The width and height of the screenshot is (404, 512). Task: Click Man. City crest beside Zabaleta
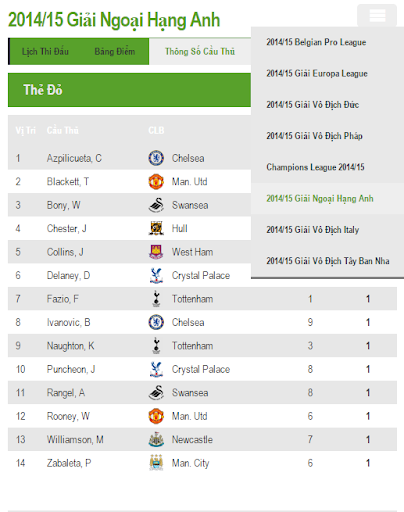(x=156, y=463)
